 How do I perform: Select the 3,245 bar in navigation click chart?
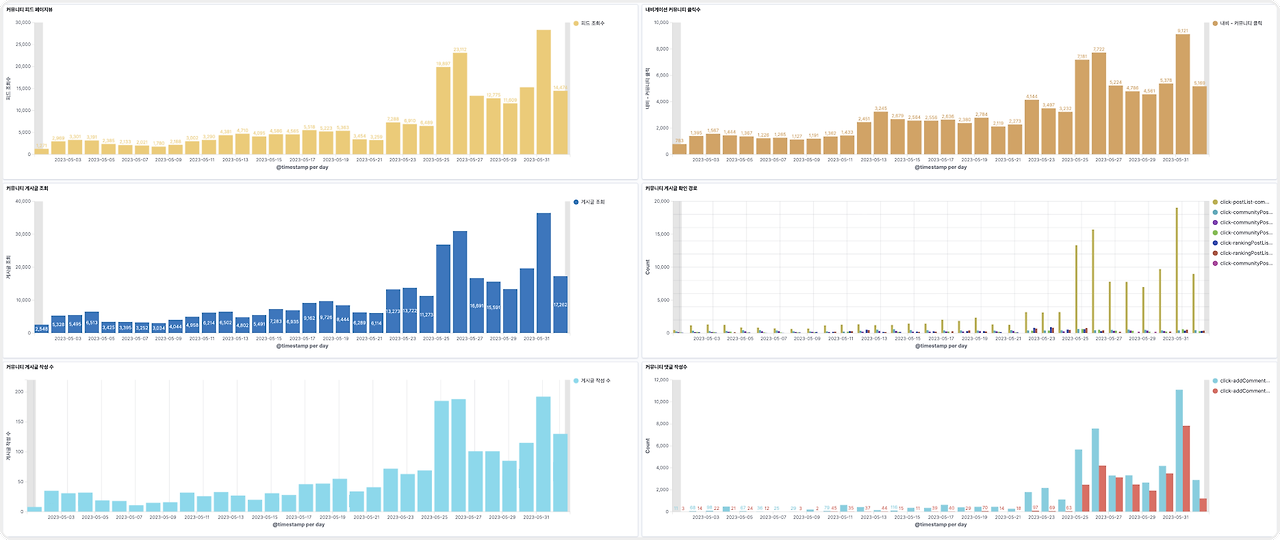(x=881, y=133)
